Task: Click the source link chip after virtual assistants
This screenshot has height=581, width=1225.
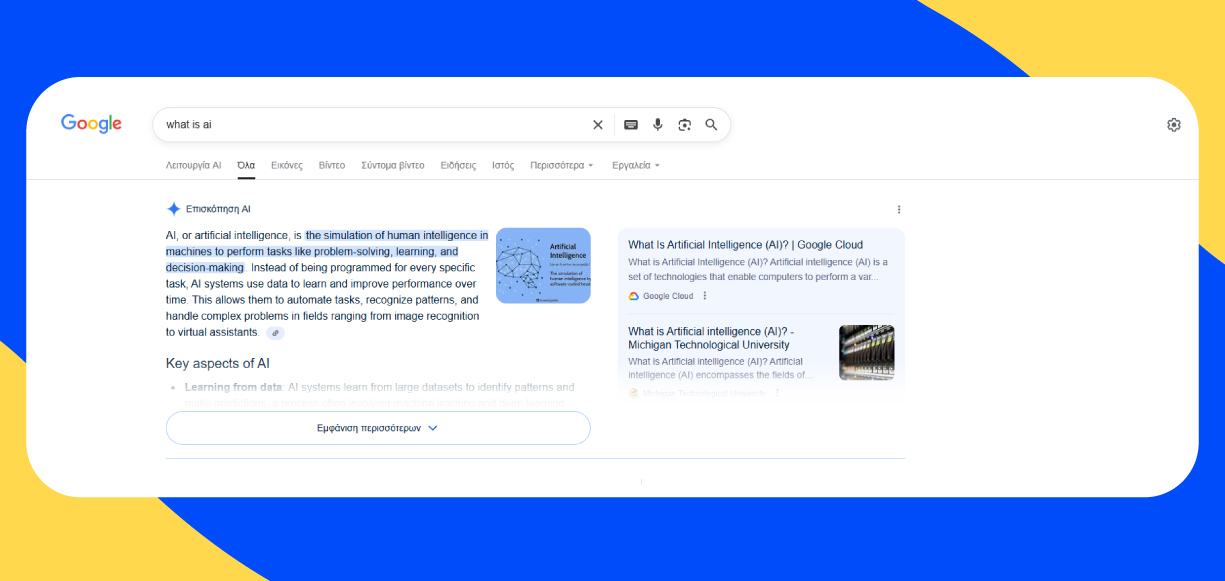Action: point(275,333)
